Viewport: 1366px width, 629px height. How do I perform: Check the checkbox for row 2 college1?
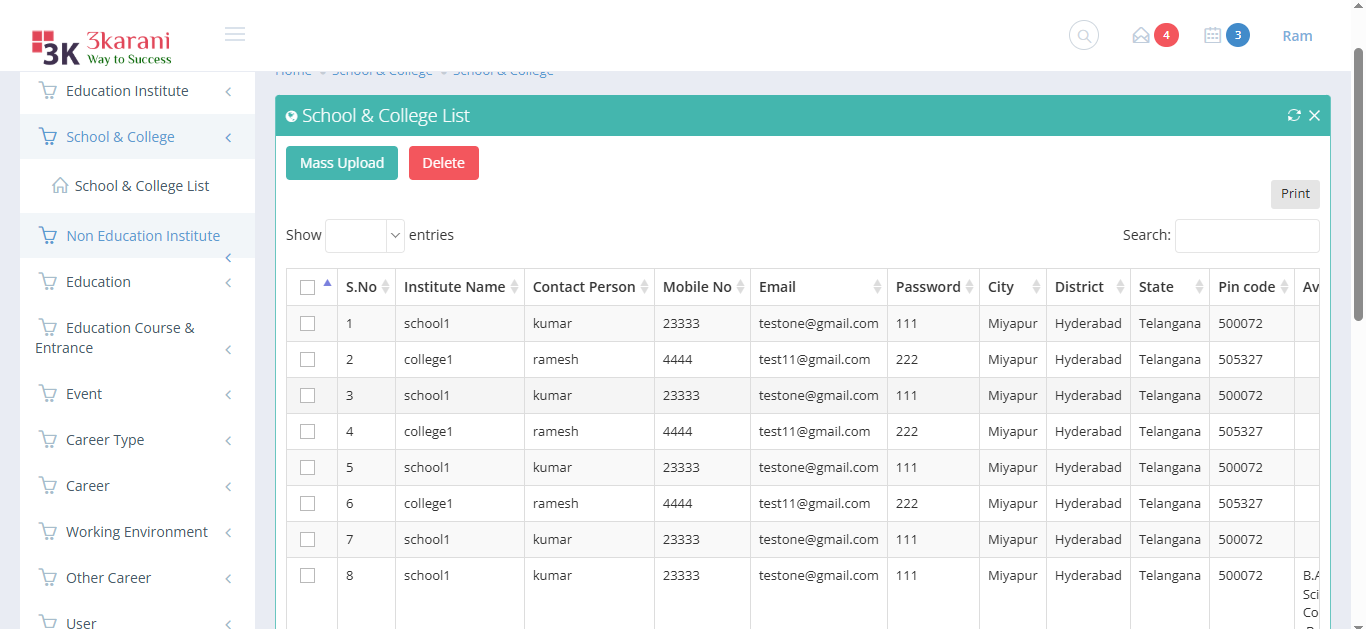307,360
